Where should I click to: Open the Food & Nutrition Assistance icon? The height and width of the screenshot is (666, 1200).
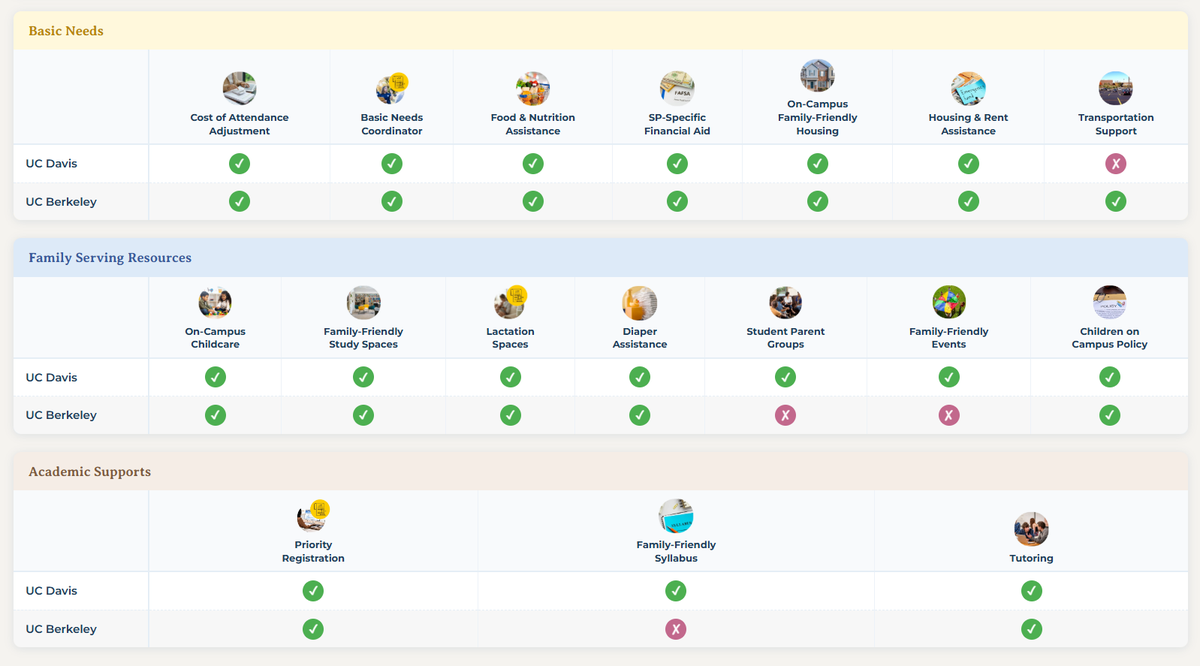point(533,89)
